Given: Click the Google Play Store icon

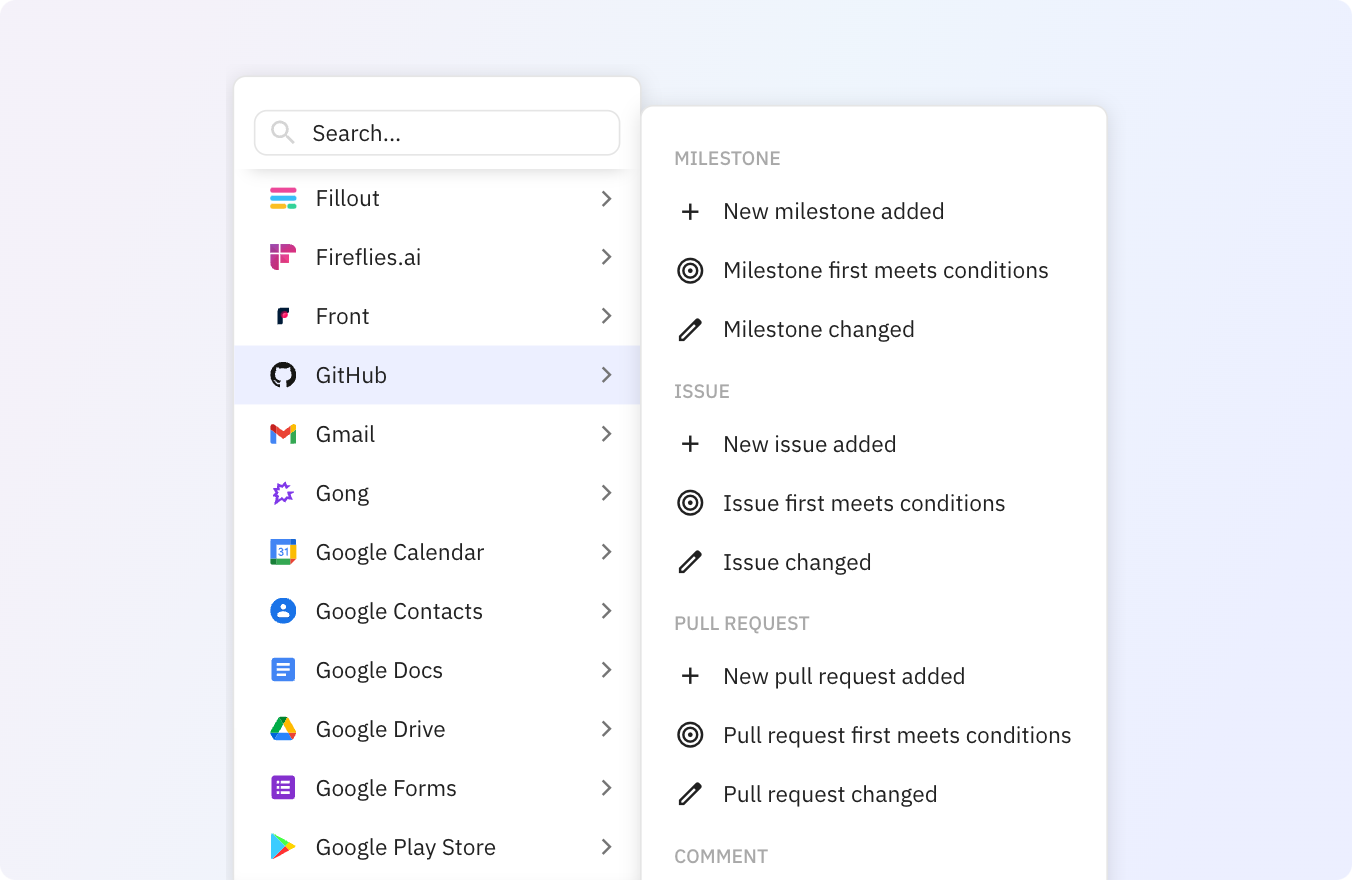Looking at the screenshot, I should 283,847.
